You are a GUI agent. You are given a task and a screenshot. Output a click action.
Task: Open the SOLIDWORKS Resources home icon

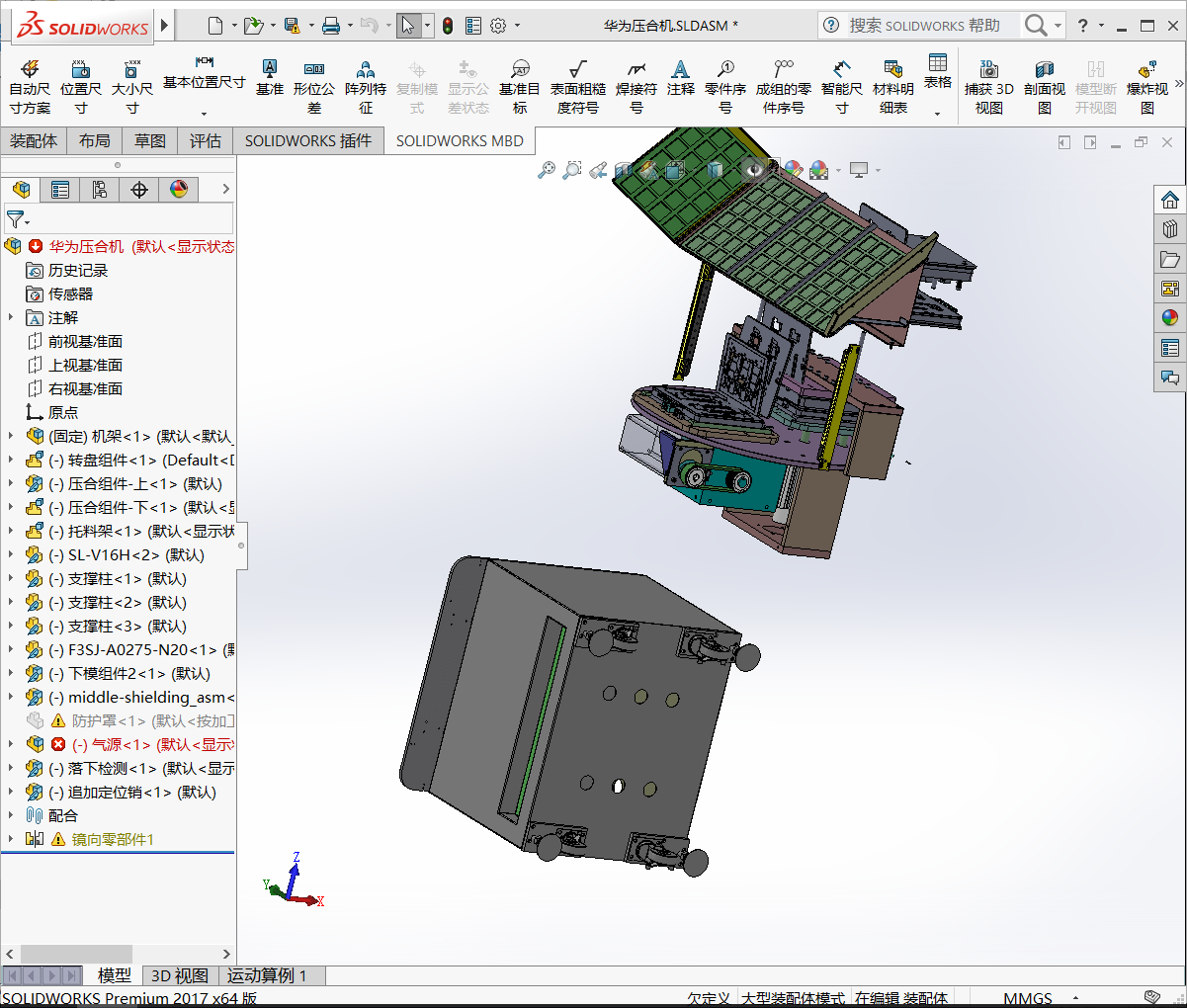coord(1170,200)
